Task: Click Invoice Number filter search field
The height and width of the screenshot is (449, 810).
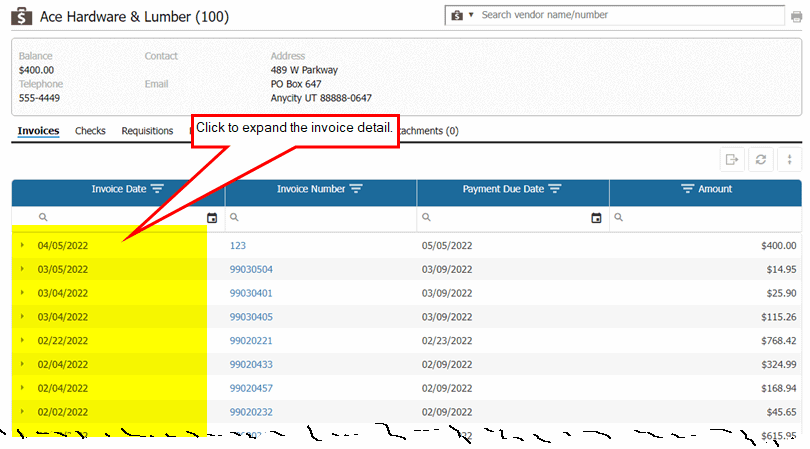Action: (321, 218)
